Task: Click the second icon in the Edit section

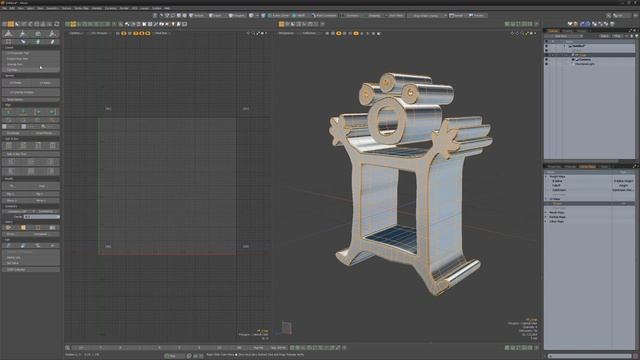Action: [23, 245]
